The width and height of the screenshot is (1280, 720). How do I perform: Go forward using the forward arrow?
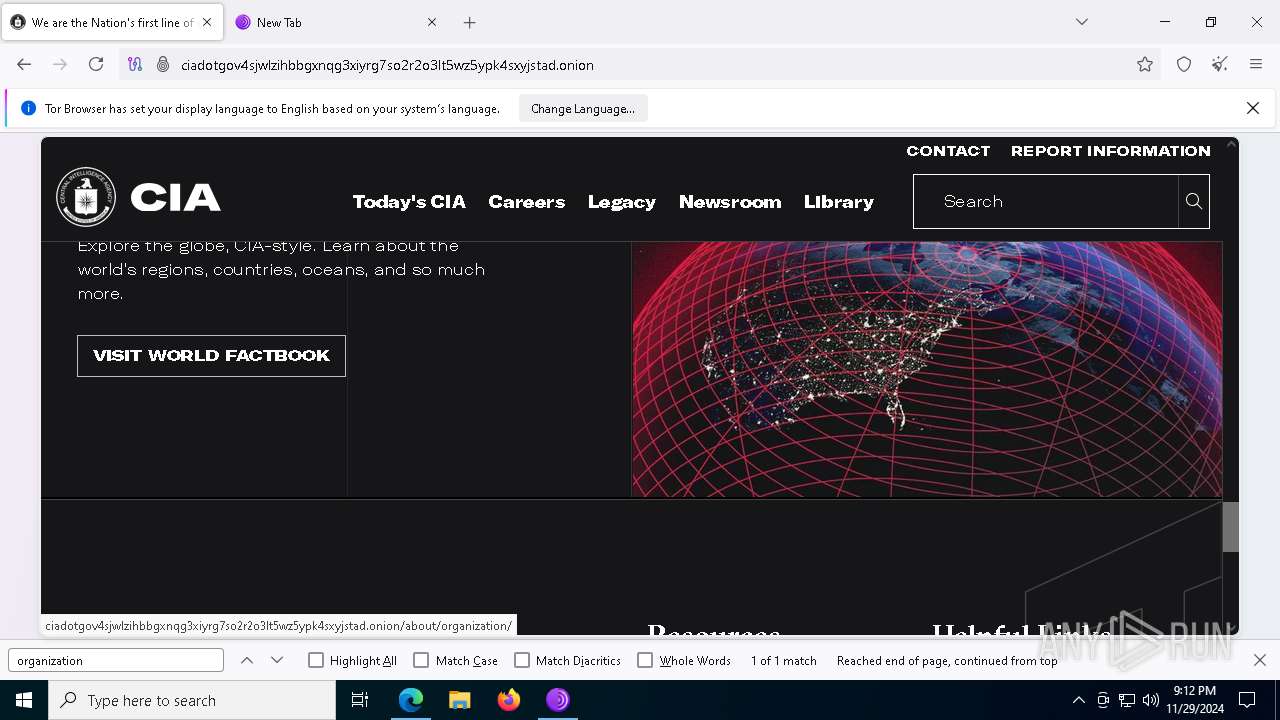tap(60, 64)
